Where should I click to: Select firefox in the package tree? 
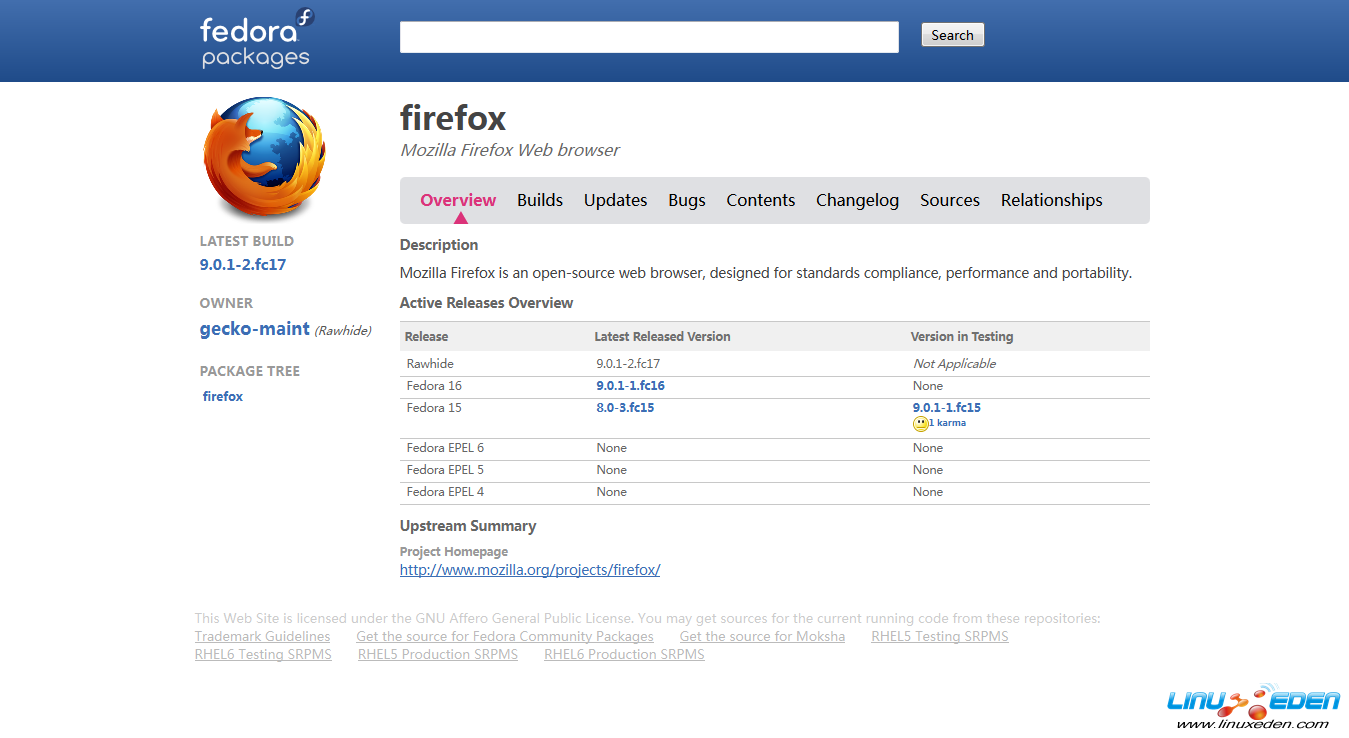(x=223, y=397)
